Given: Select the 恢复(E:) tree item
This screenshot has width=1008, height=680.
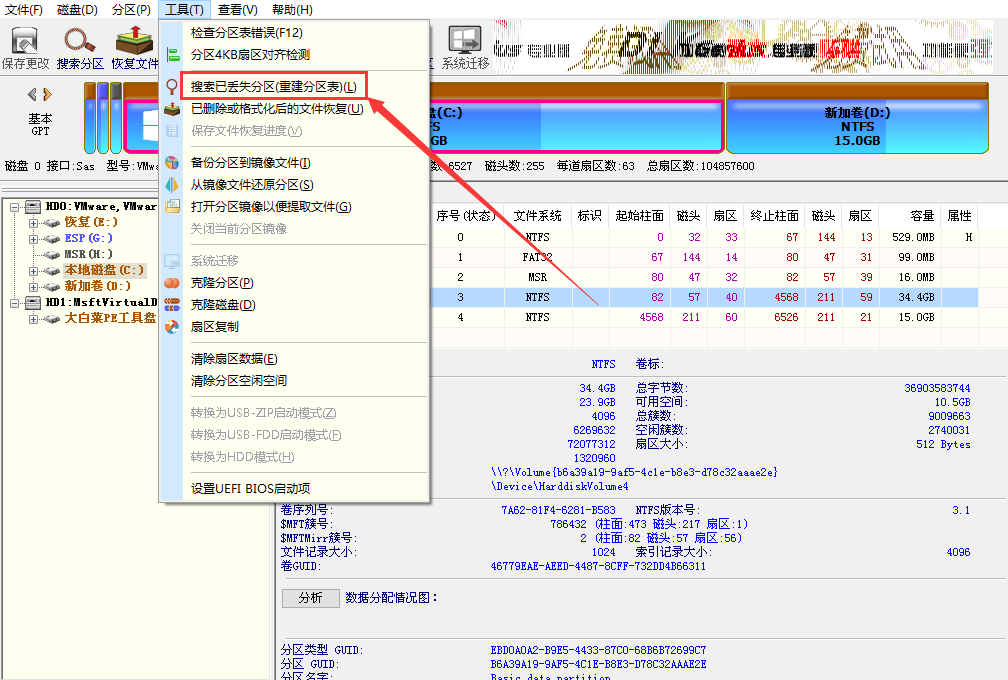Looking at the screenshot, I should (91, 222).
